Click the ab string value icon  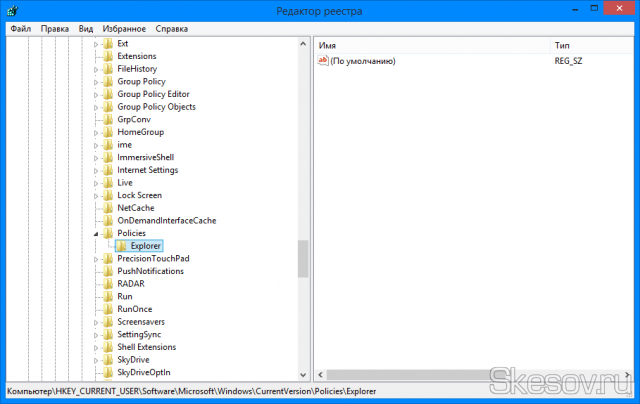(323, 61)
